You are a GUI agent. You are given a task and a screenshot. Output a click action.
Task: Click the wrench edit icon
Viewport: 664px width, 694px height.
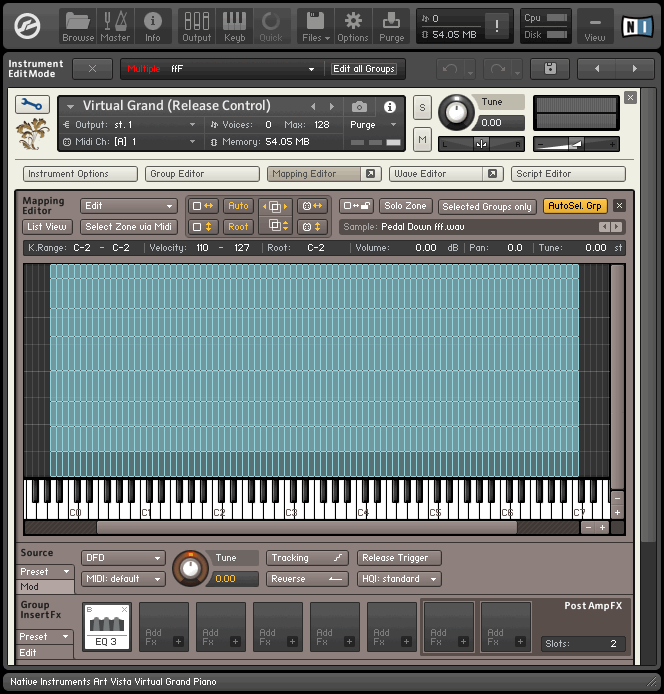tap(32, 104)
